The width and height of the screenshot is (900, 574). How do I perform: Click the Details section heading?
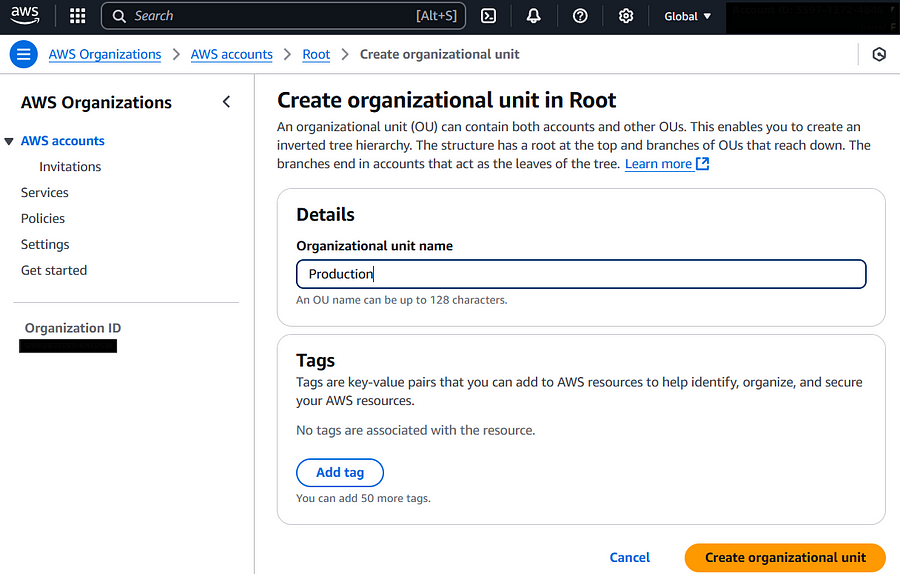(x=325, y=215)
